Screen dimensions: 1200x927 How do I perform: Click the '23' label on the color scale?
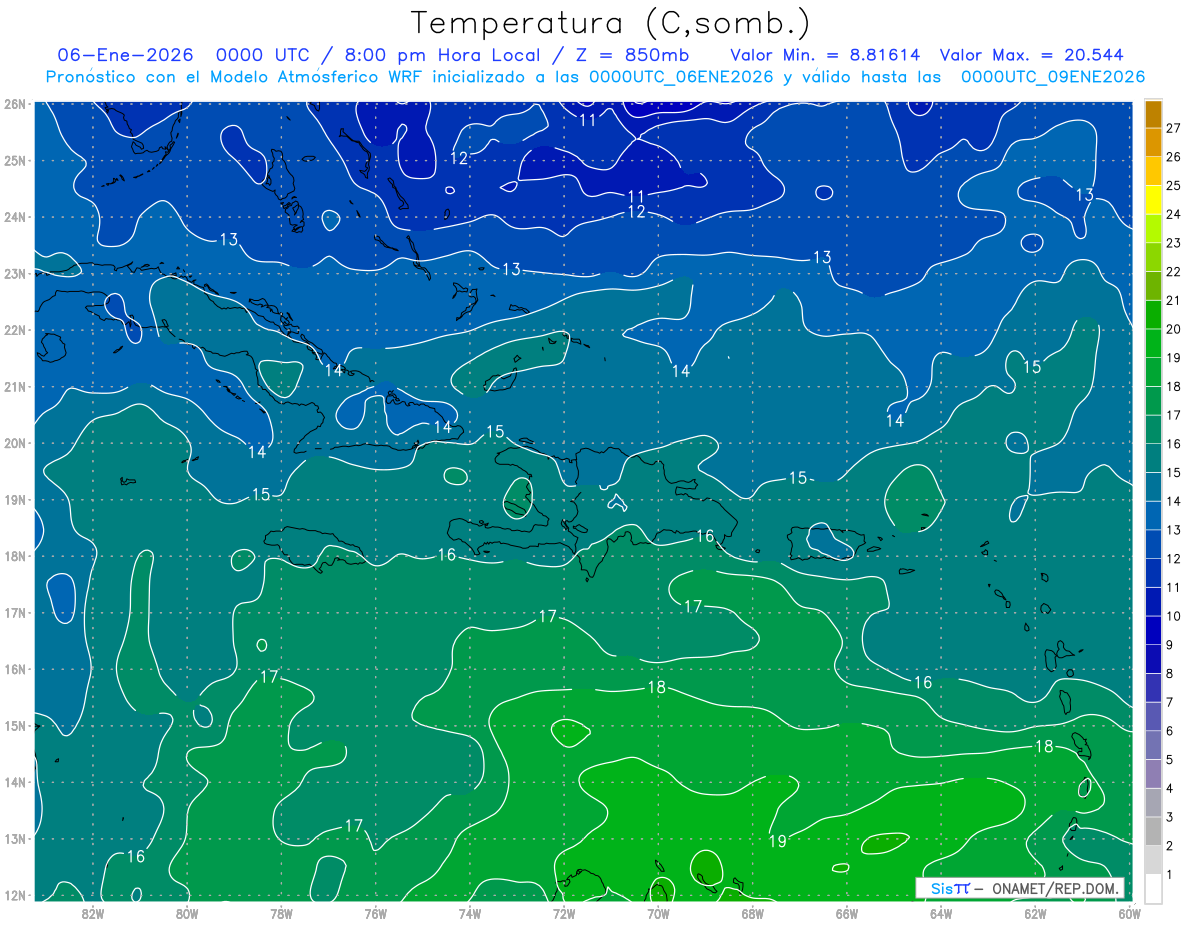[1174, 243]
